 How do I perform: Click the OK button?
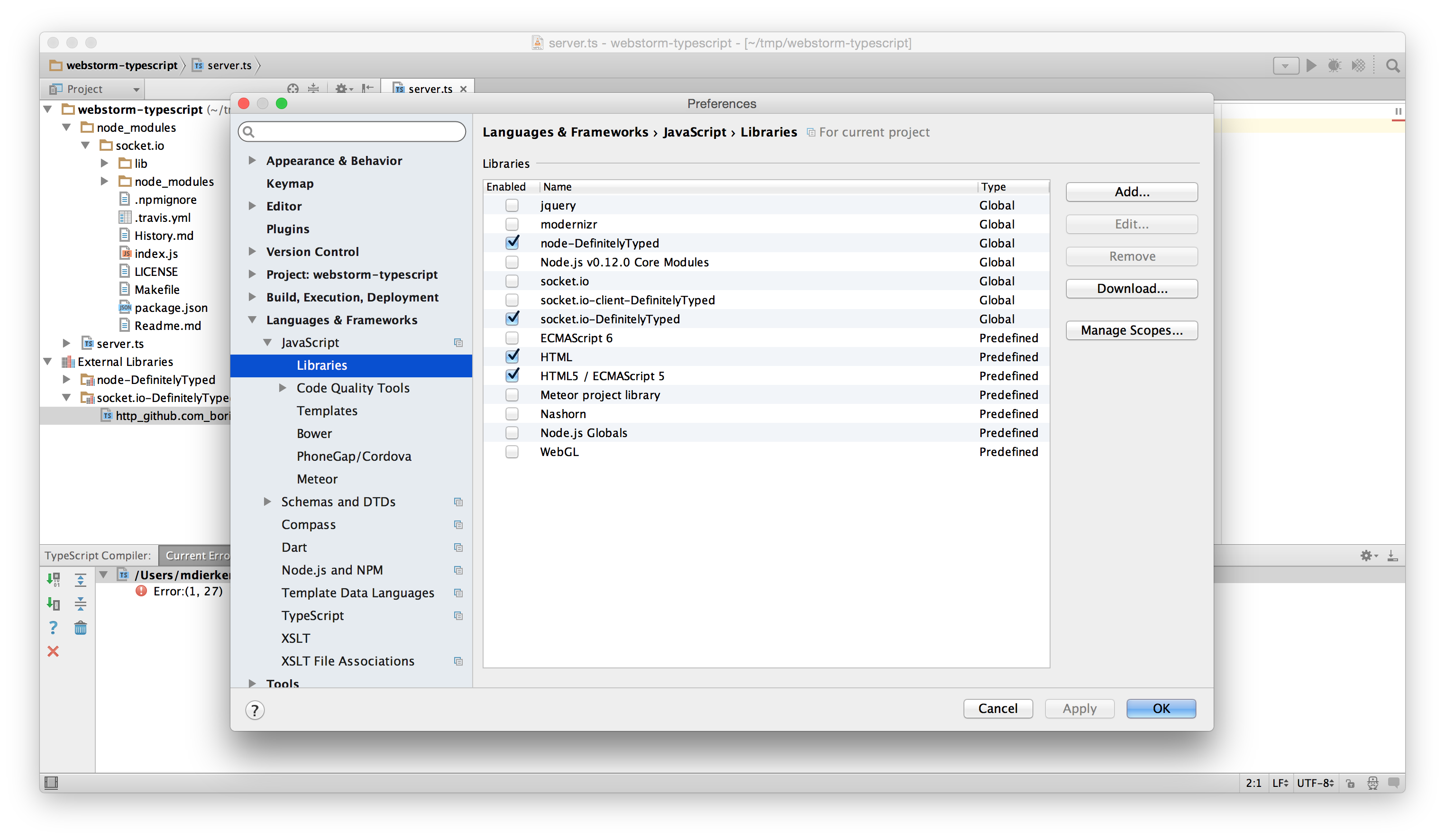1161,708
